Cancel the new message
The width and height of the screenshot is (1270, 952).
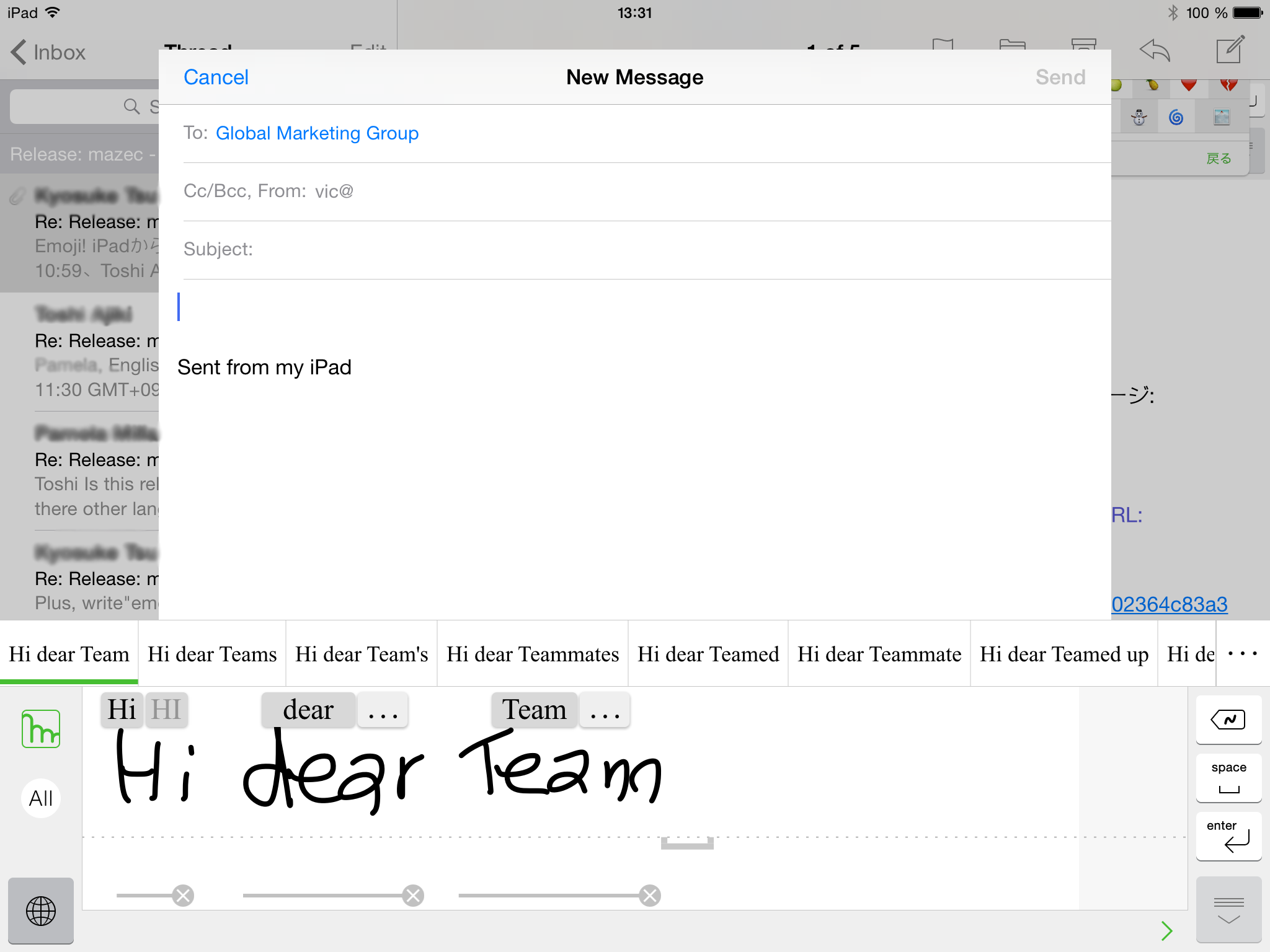[216, 77]
